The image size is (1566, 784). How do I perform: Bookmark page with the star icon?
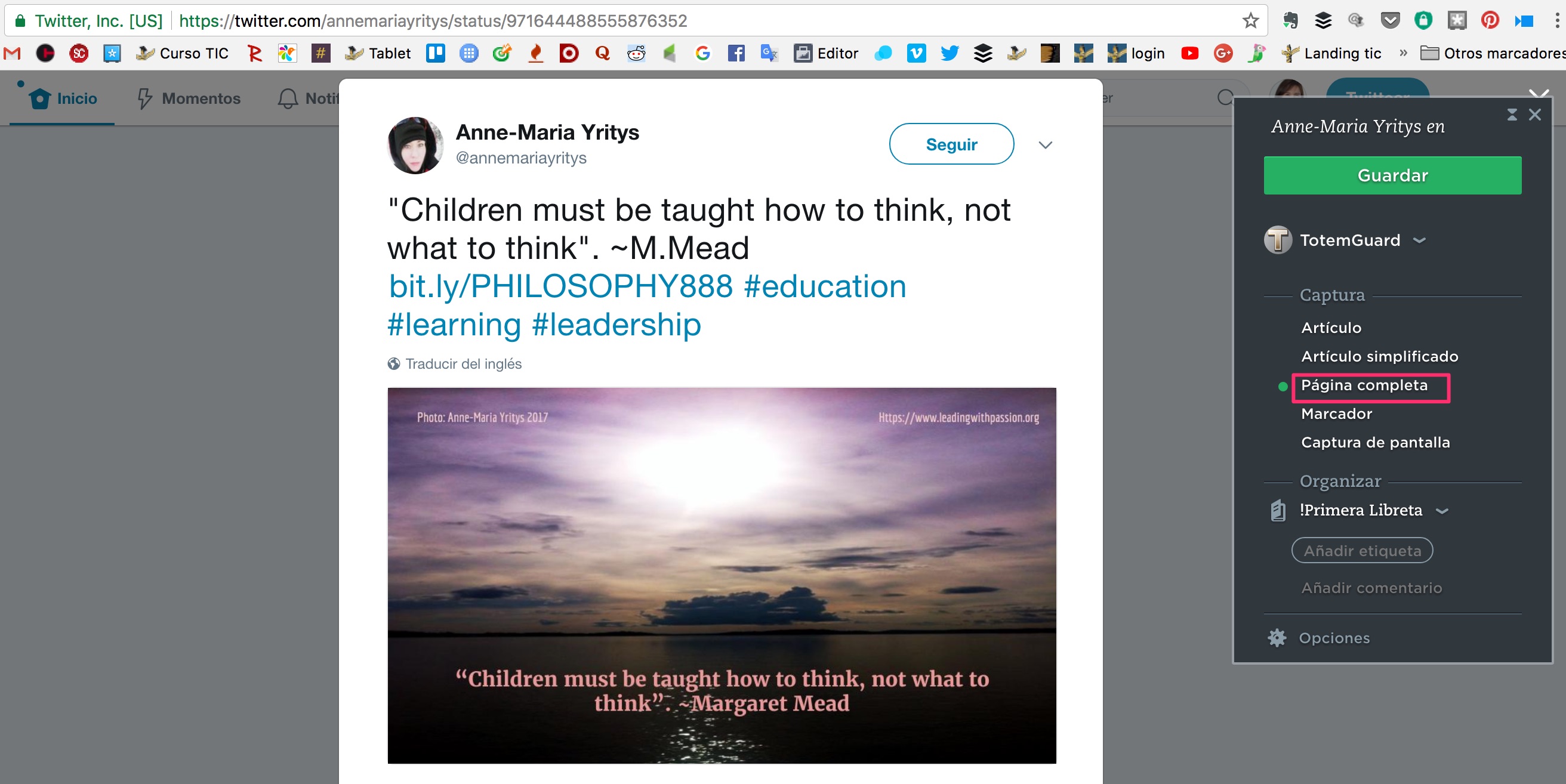1250,21
